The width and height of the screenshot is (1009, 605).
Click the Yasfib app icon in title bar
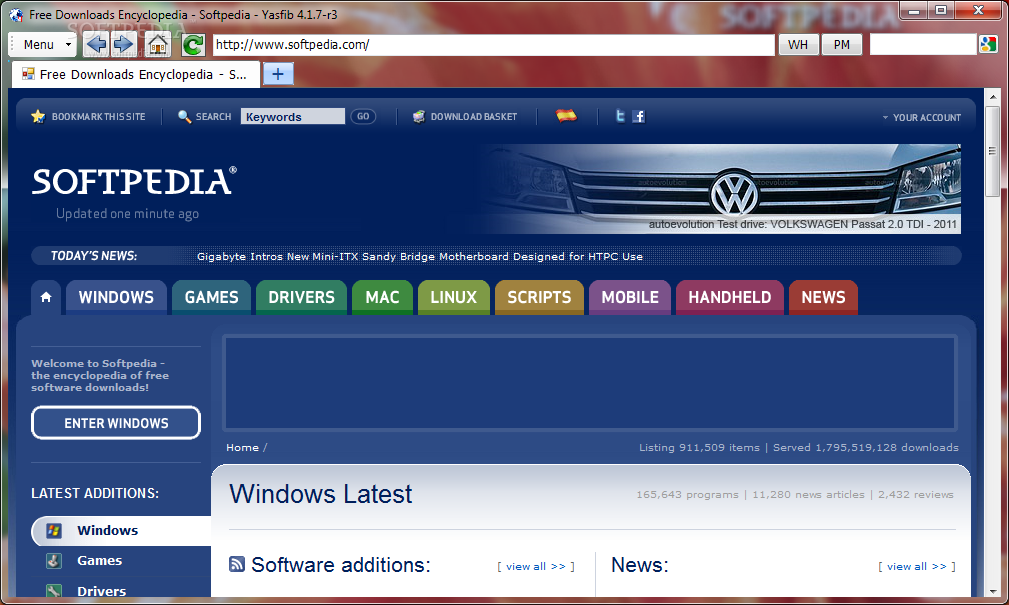point(16,14)
